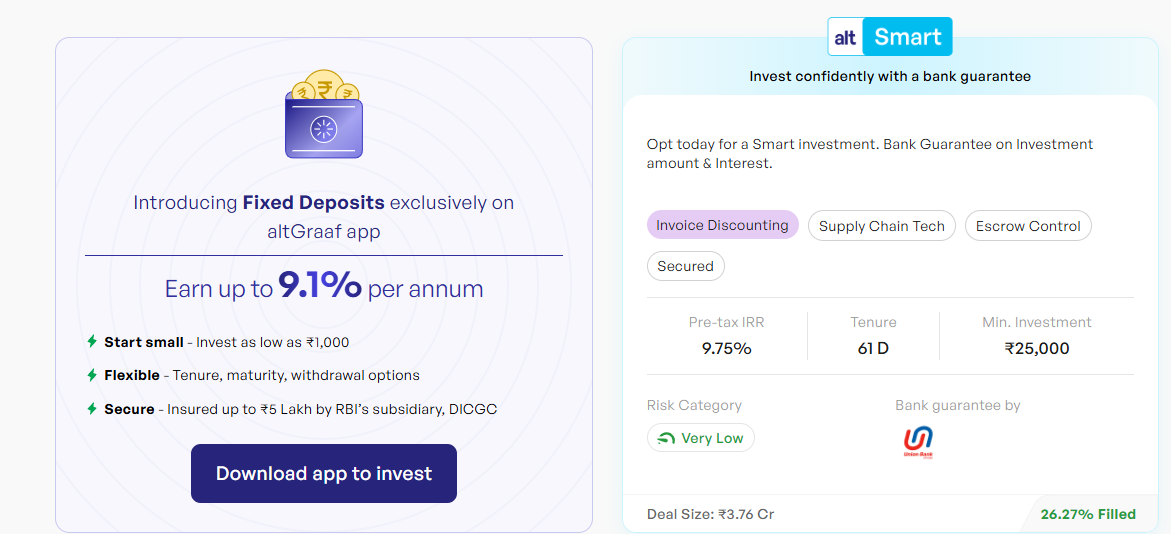
Task: Click Download app to invest button
Action: [x=323, y=474]
